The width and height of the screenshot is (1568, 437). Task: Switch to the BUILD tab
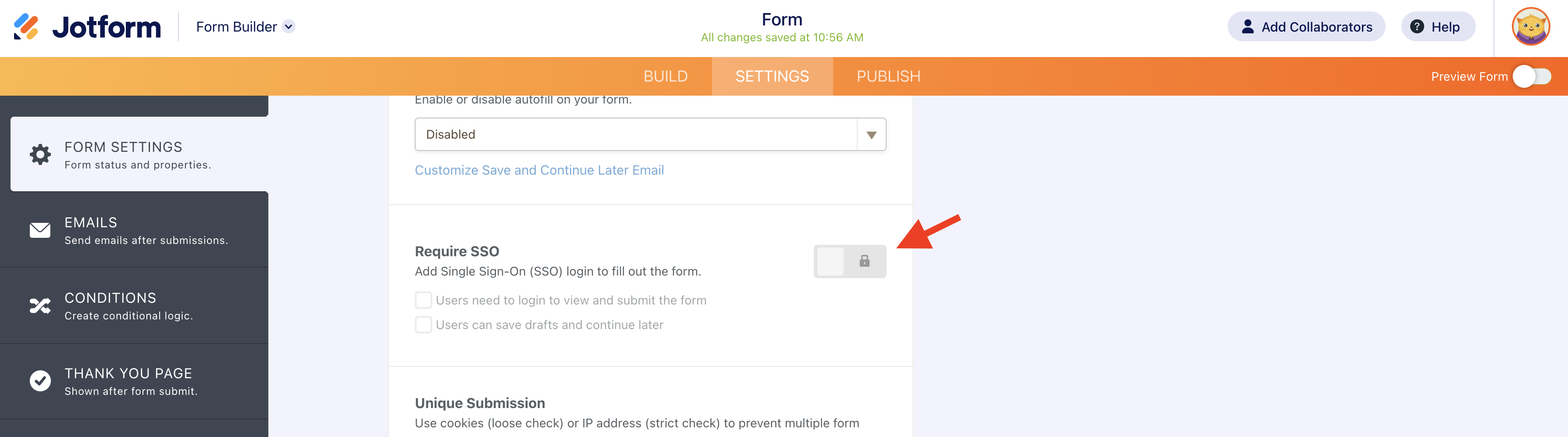665,76
